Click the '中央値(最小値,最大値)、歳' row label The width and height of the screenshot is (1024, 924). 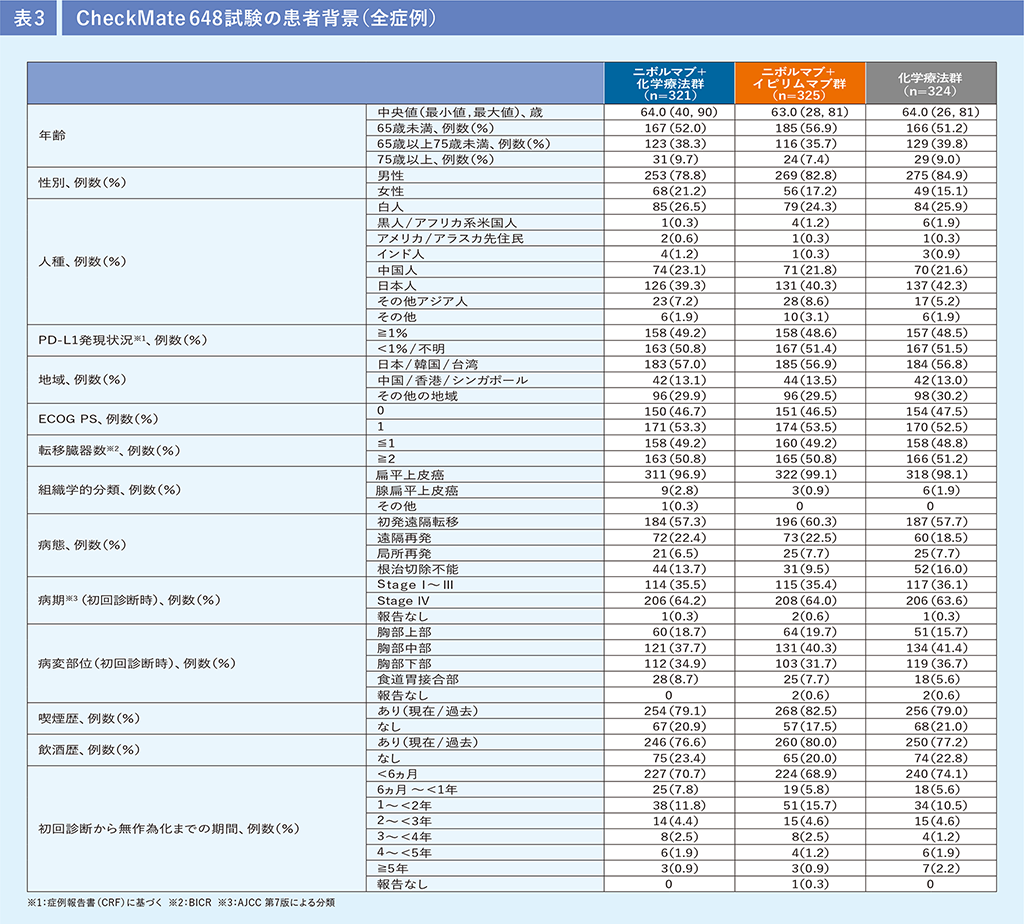460,112
